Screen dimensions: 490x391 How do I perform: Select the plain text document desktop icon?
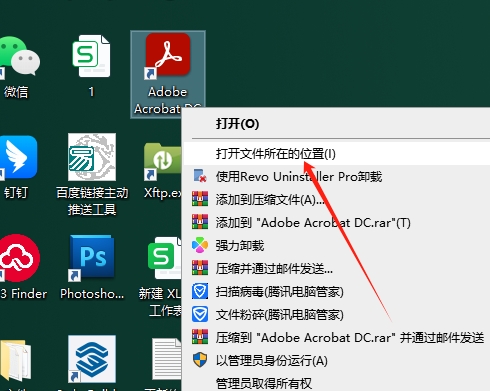tap(167, 360)
